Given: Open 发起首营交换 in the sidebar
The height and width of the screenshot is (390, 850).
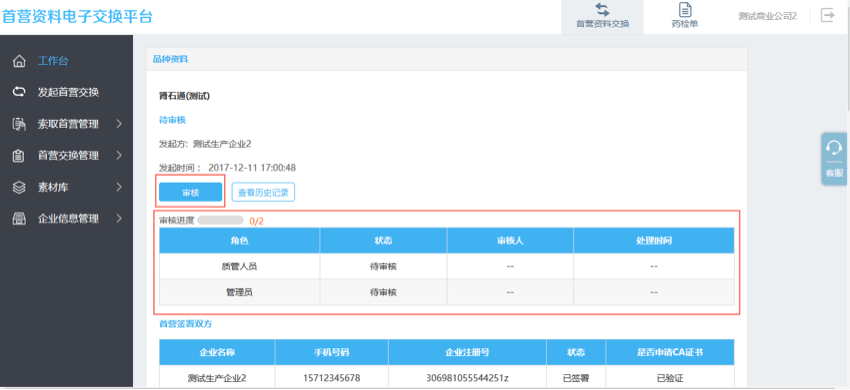Looking at the screenshot, I should pos(68,92).
